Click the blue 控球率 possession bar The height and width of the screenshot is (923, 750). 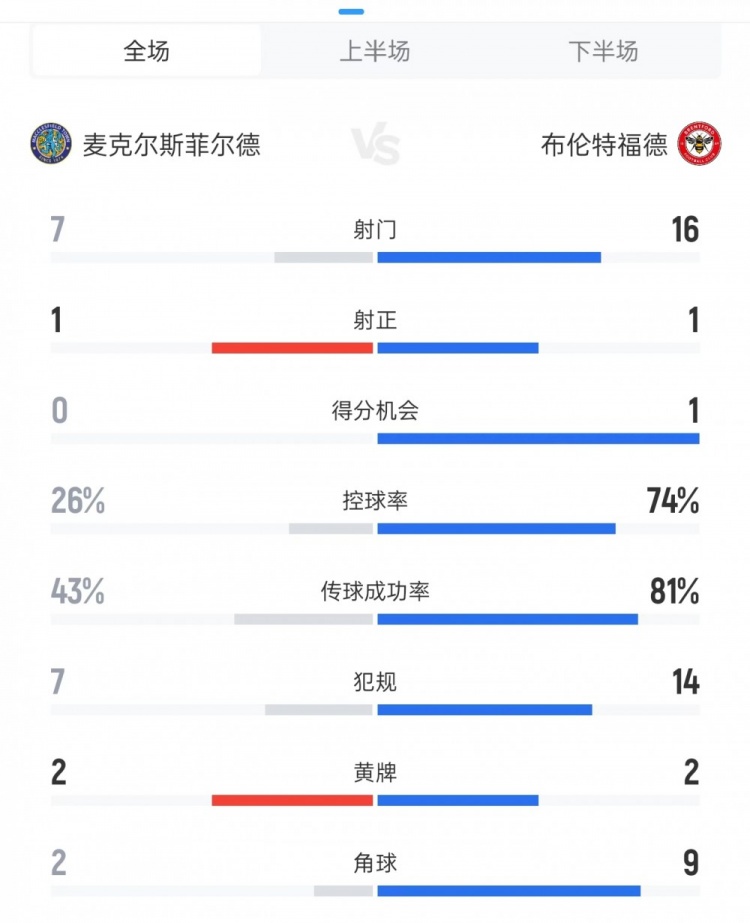(x=496, y=528)
